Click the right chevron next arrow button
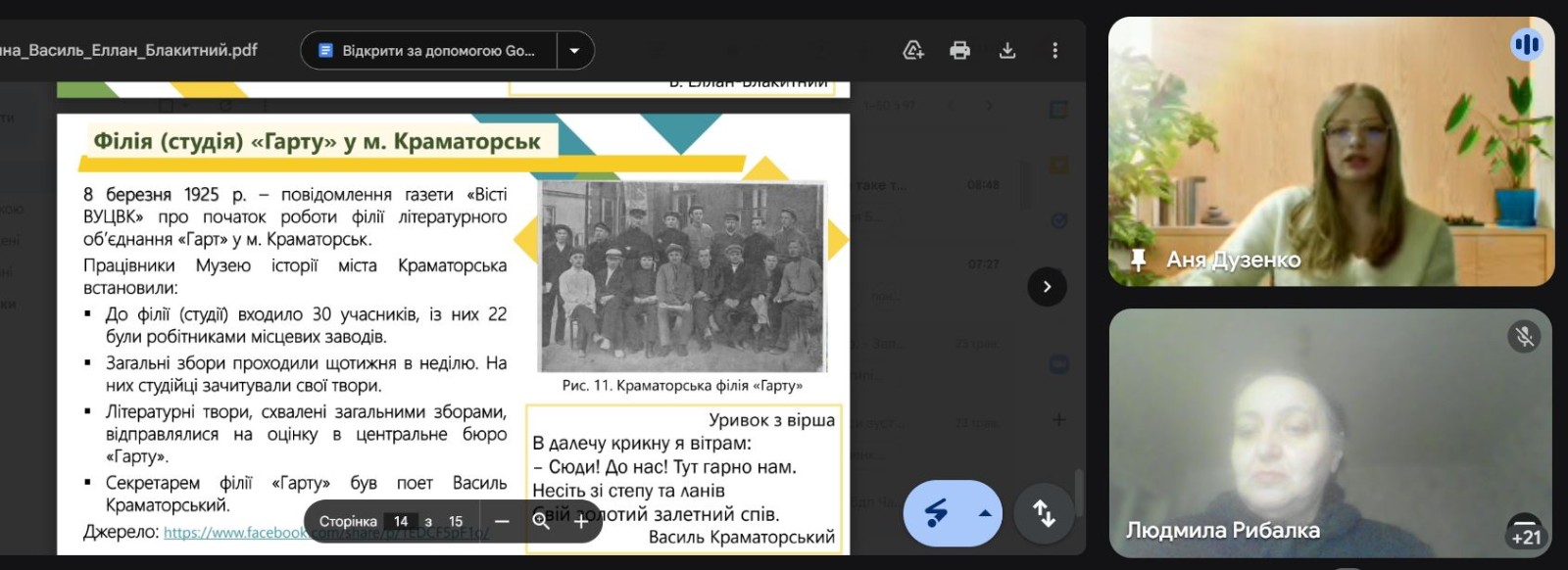This screenshot has width=1568, height=570. click(1047, 287)
